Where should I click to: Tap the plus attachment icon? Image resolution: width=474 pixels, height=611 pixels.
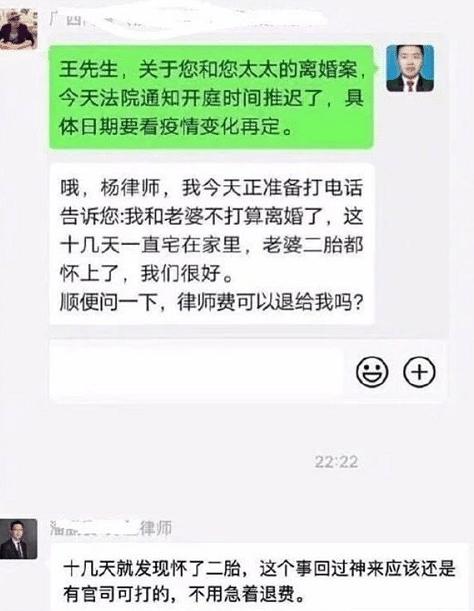pos(419,371)
